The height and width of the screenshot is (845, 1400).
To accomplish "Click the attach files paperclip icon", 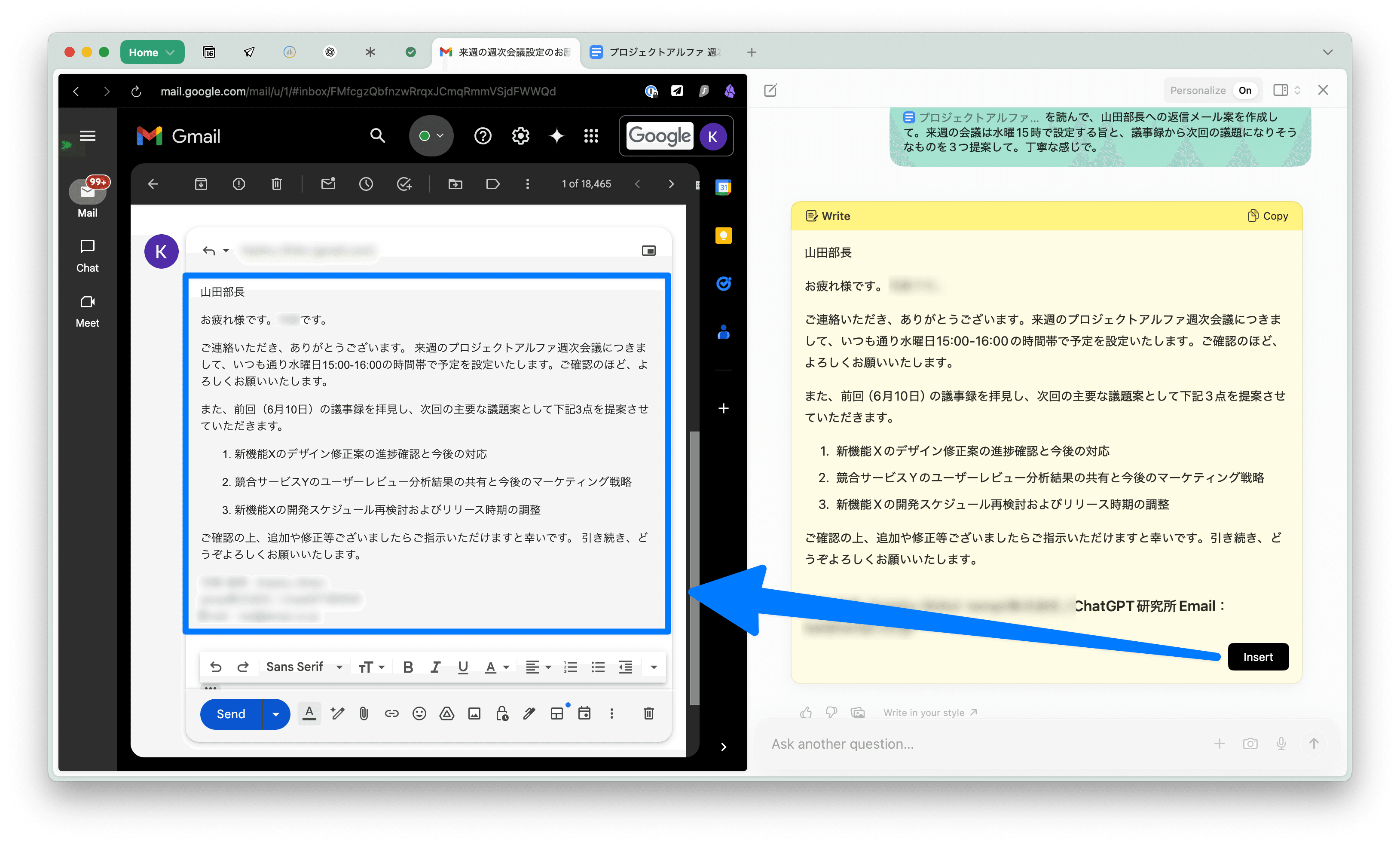I will tap(364, 714).
